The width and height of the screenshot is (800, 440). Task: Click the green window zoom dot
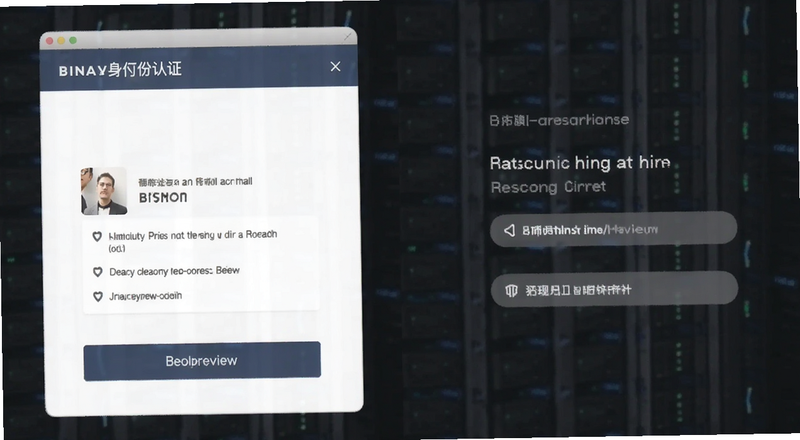pyautogui.click(x=73, y=40)
